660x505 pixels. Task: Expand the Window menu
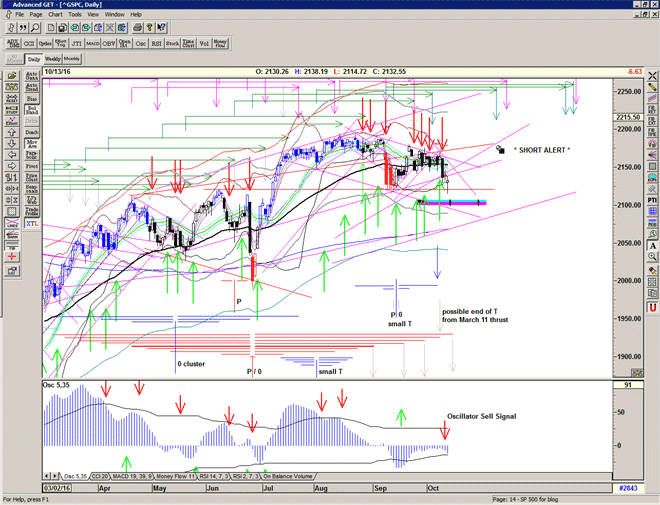tap(115, 15)
